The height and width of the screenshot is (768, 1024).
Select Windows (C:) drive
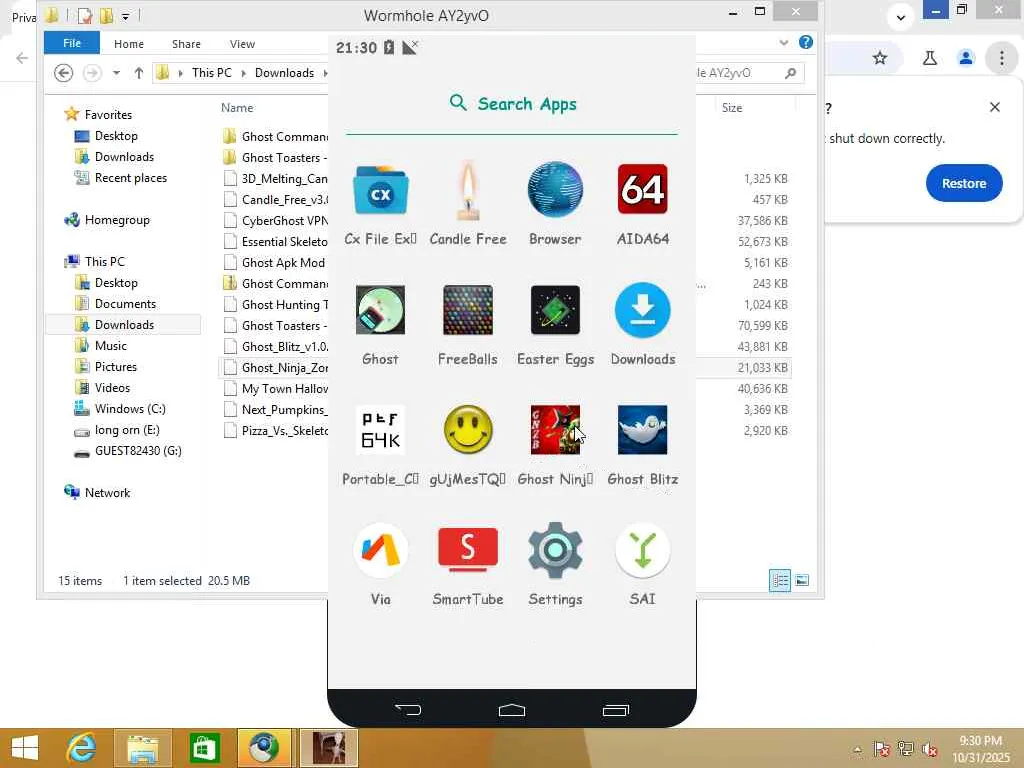[129, 409]
